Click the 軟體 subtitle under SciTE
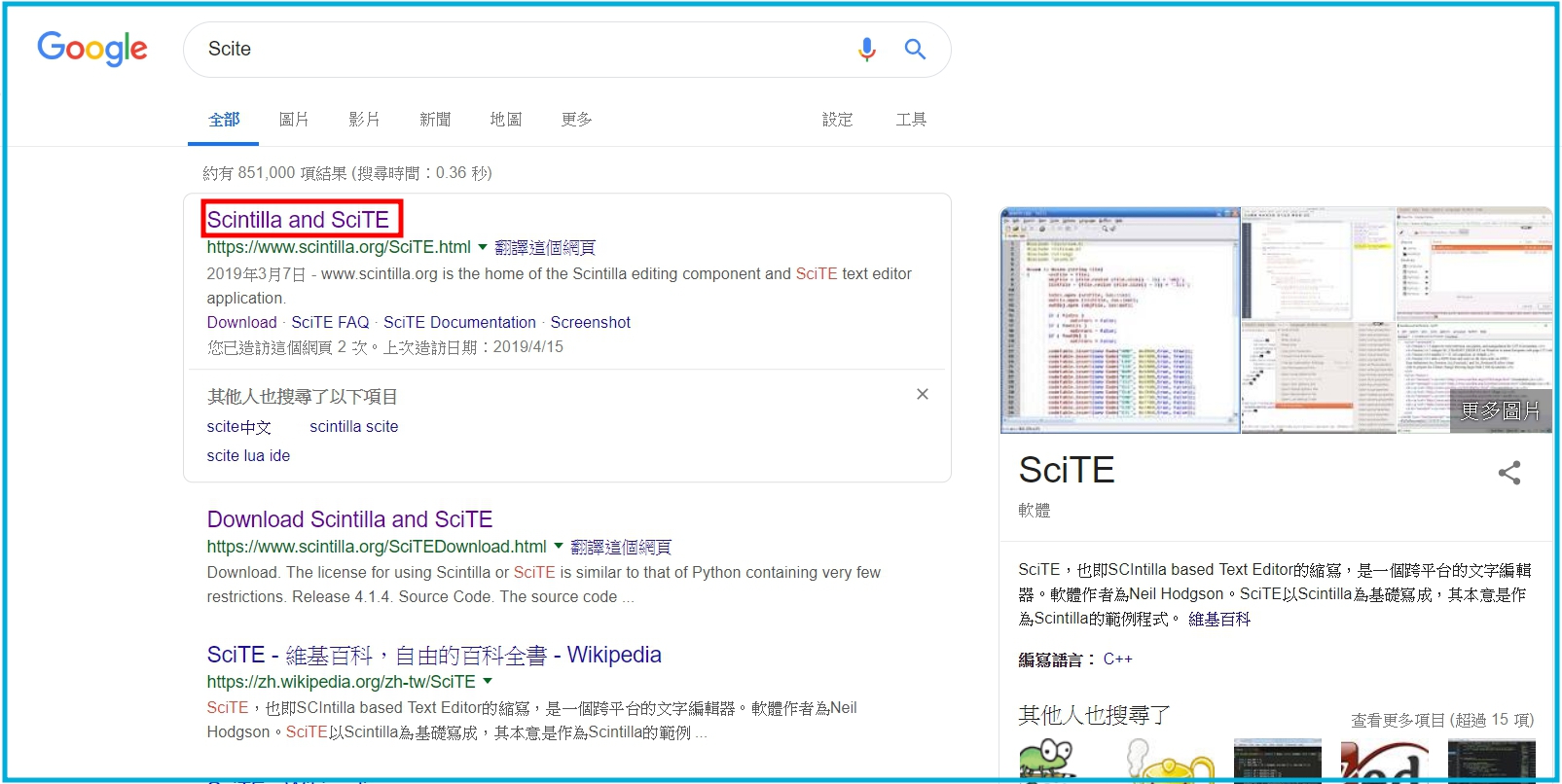The image size is (1562, 784). (1035, 510)
